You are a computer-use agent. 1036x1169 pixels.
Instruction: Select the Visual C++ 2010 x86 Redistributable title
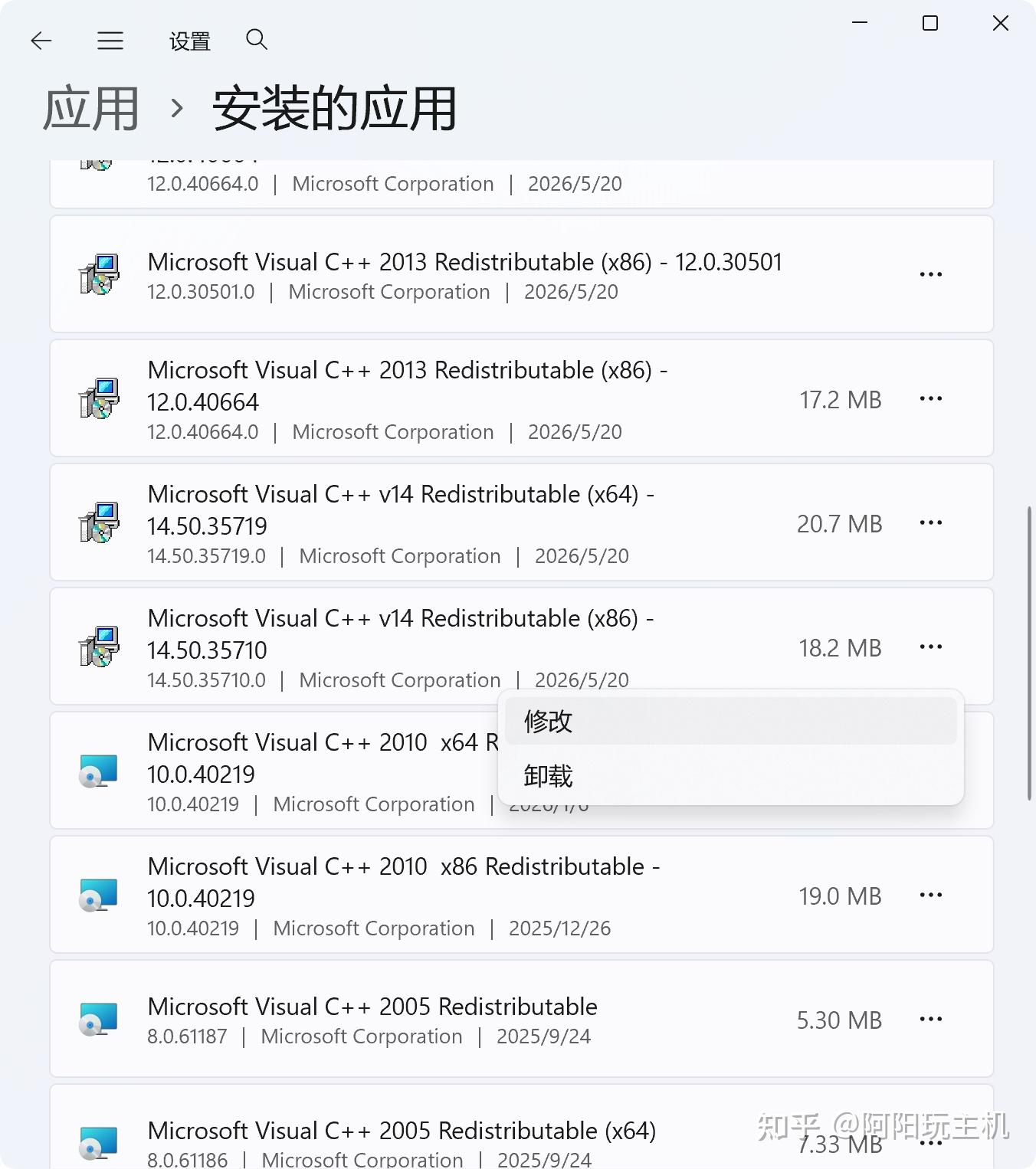click(404, 882)
